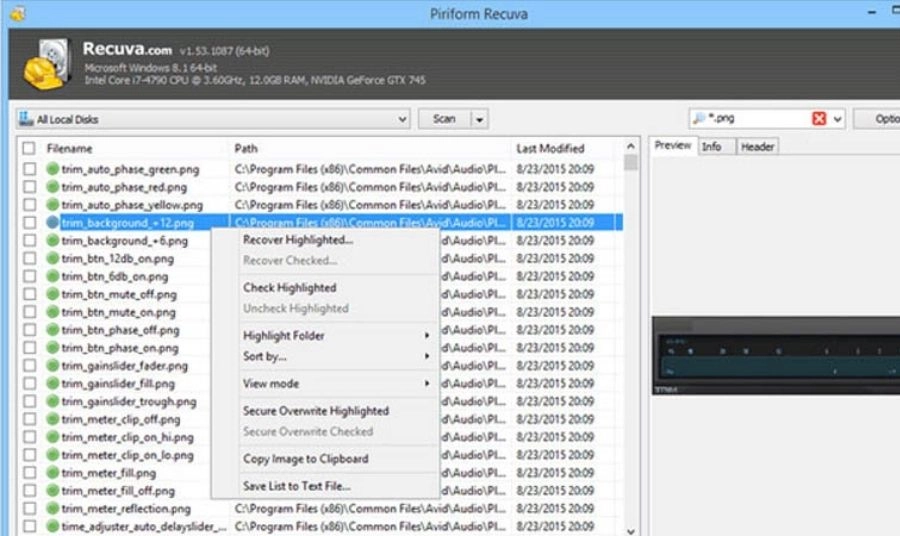Click the preview image thumbnail
Viewport: 900px width, 536px height.
[776, 355]
